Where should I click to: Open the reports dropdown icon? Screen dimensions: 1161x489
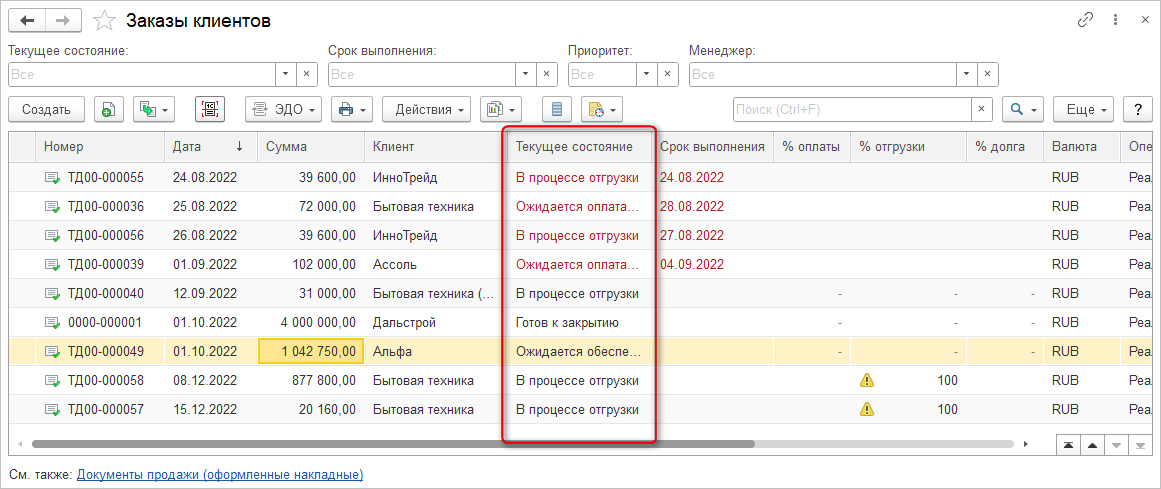501,110
